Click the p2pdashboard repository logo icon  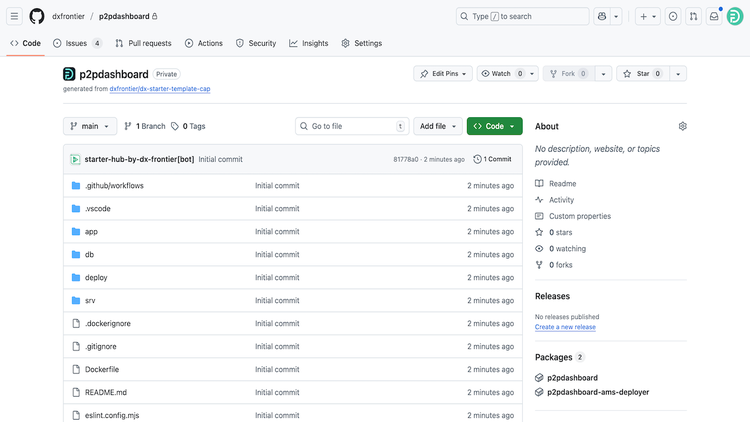pos(69,74)
